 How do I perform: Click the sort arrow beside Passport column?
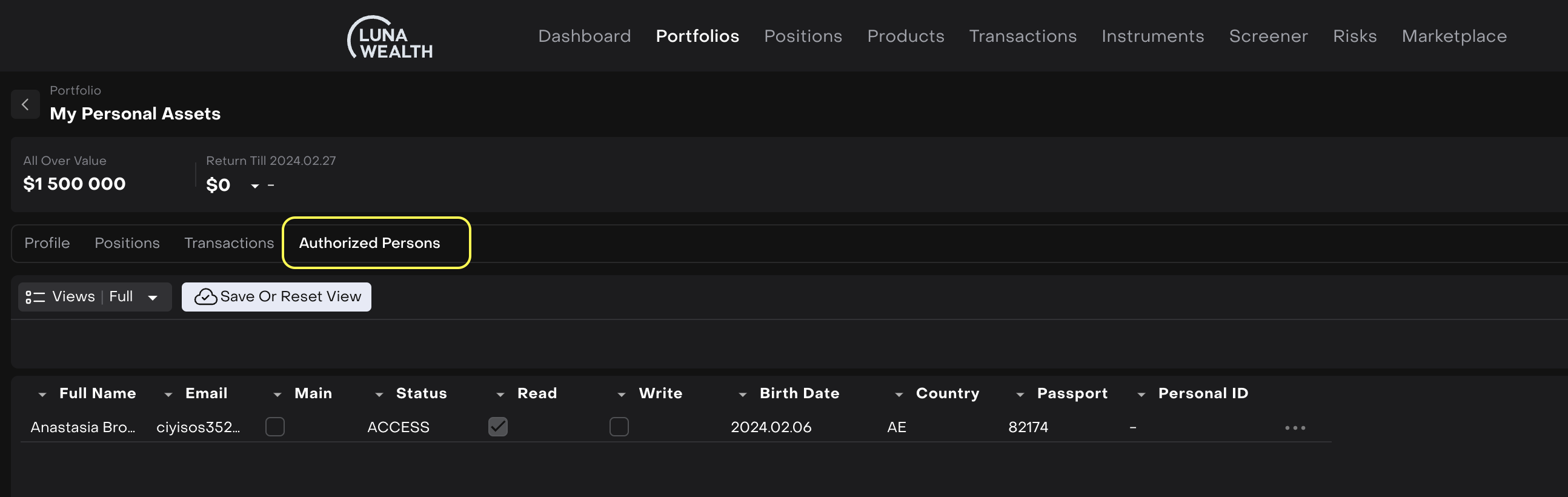tap(1020, 395)
